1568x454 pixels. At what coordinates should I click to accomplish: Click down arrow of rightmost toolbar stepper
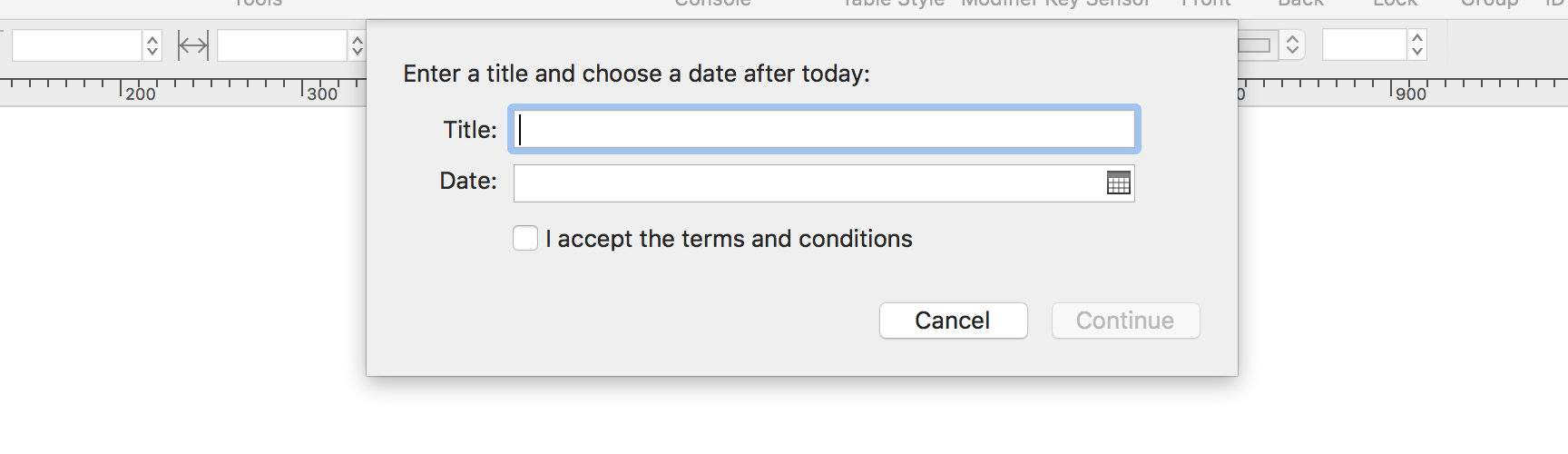coord(1417,52)
